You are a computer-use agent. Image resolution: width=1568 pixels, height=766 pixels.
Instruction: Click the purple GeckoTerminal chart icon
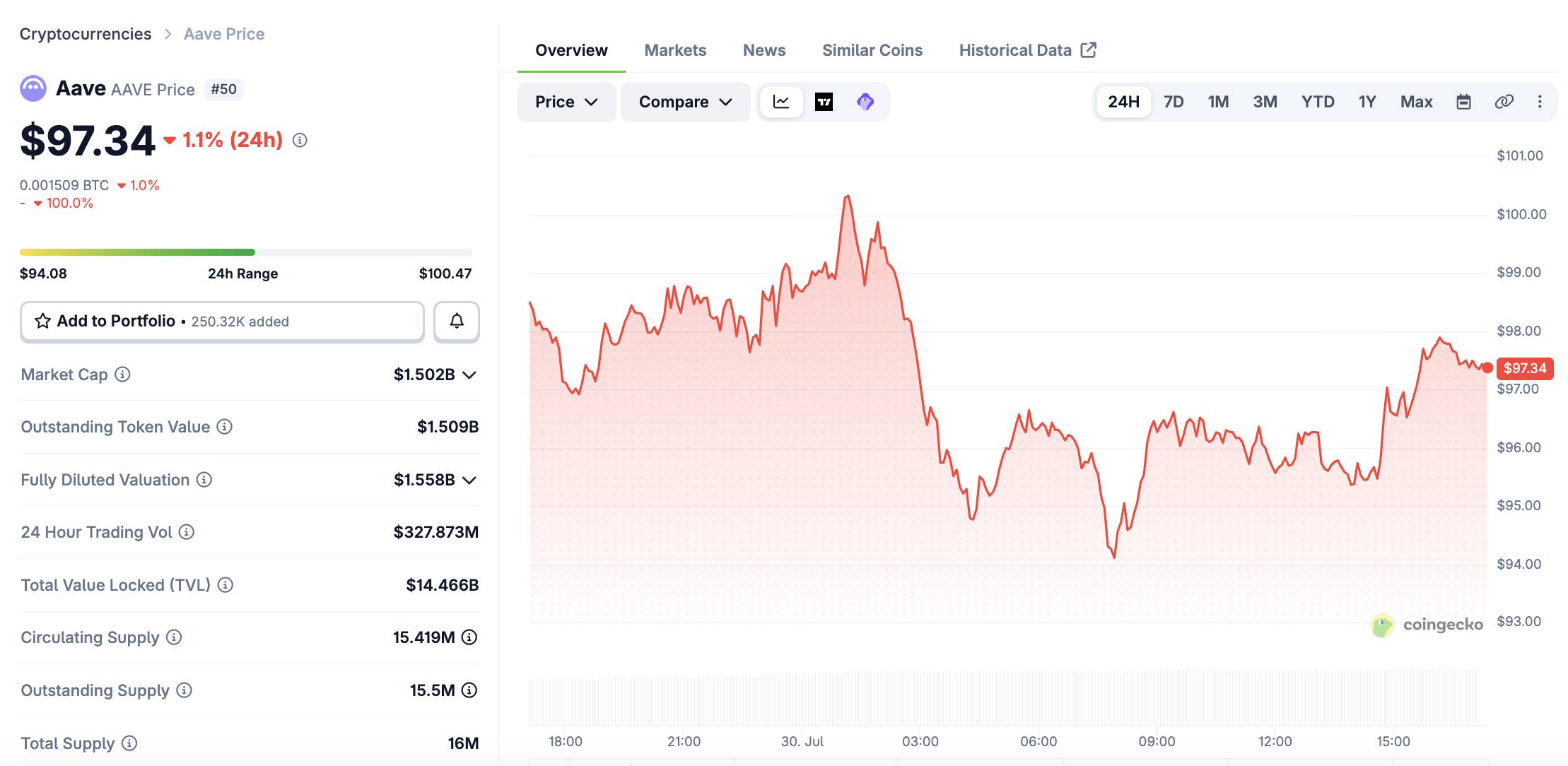[x=865, y=102]
